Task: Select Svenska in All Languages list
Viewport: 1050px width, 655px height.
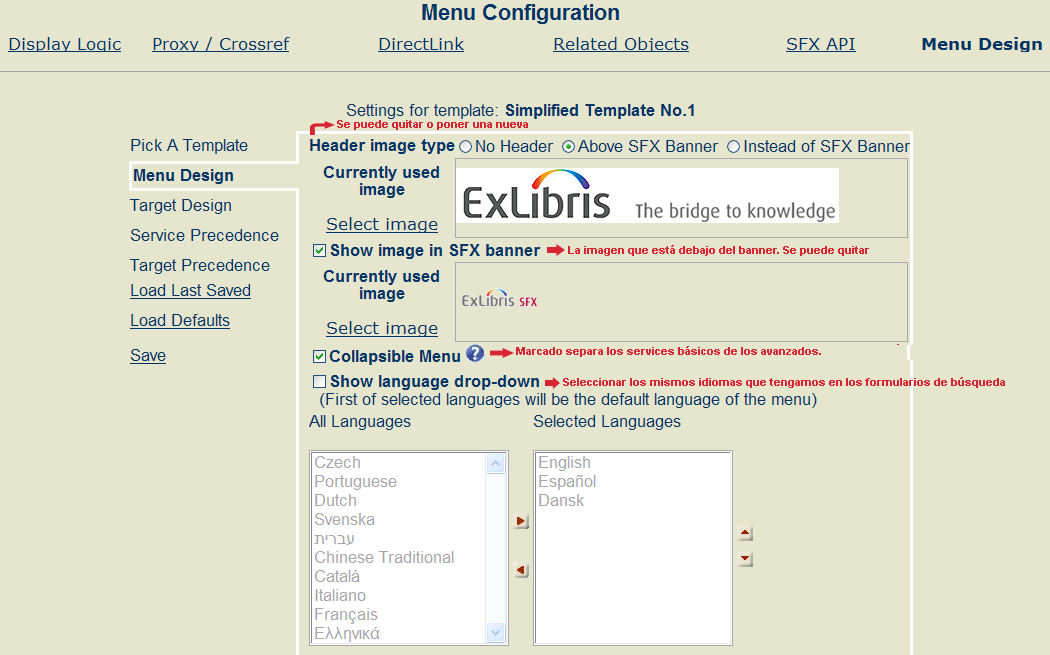Action: click(344, 520)
